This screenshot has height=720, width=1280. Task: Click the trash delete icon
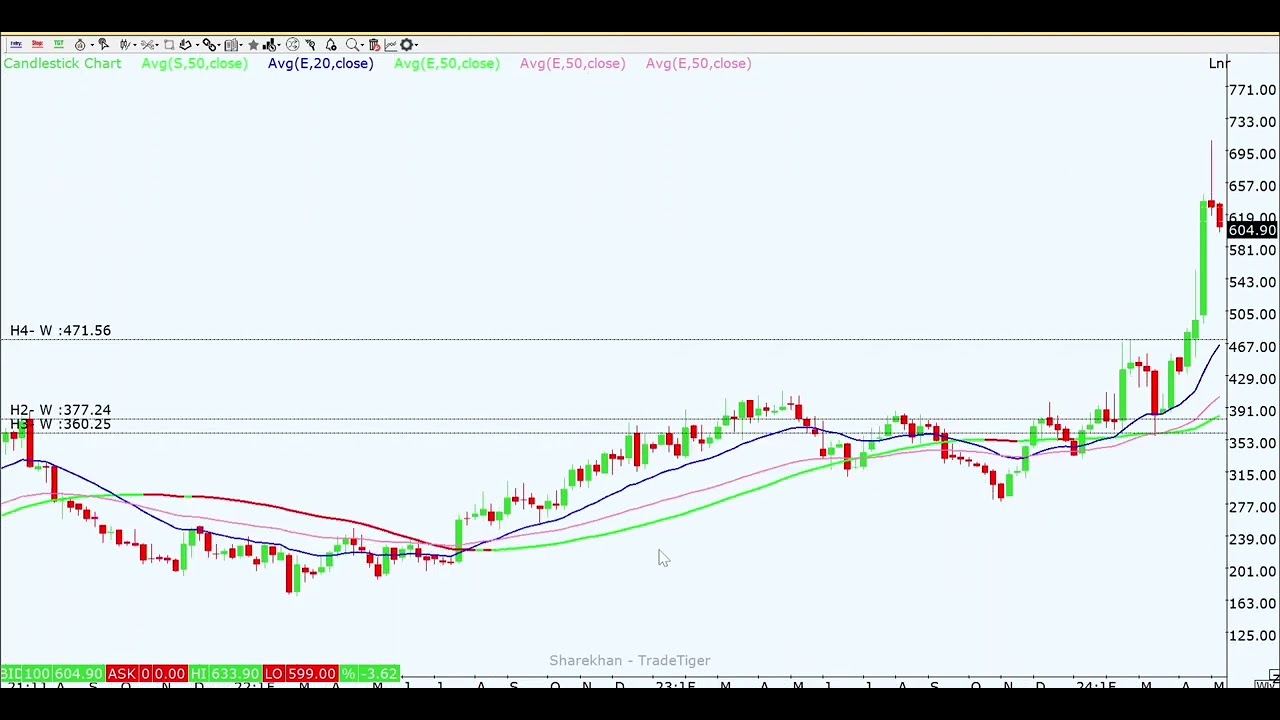(374, 44)
